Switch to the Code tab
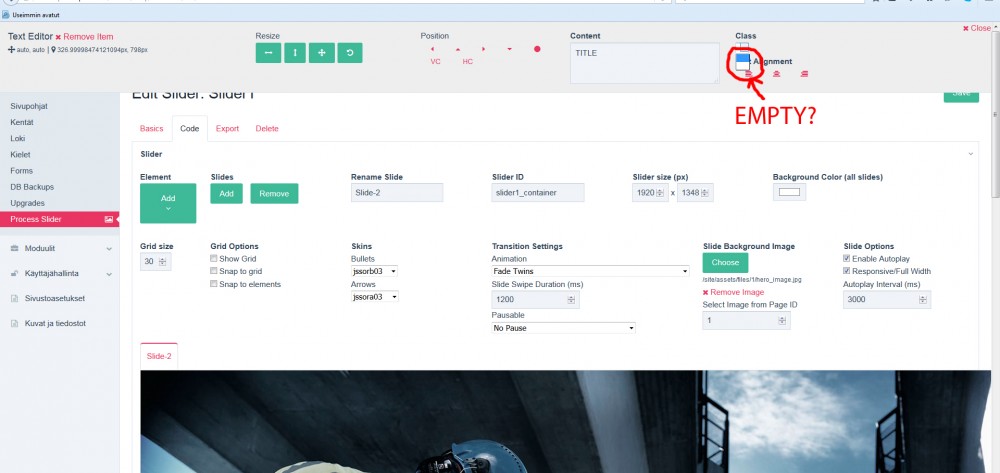 189,129
